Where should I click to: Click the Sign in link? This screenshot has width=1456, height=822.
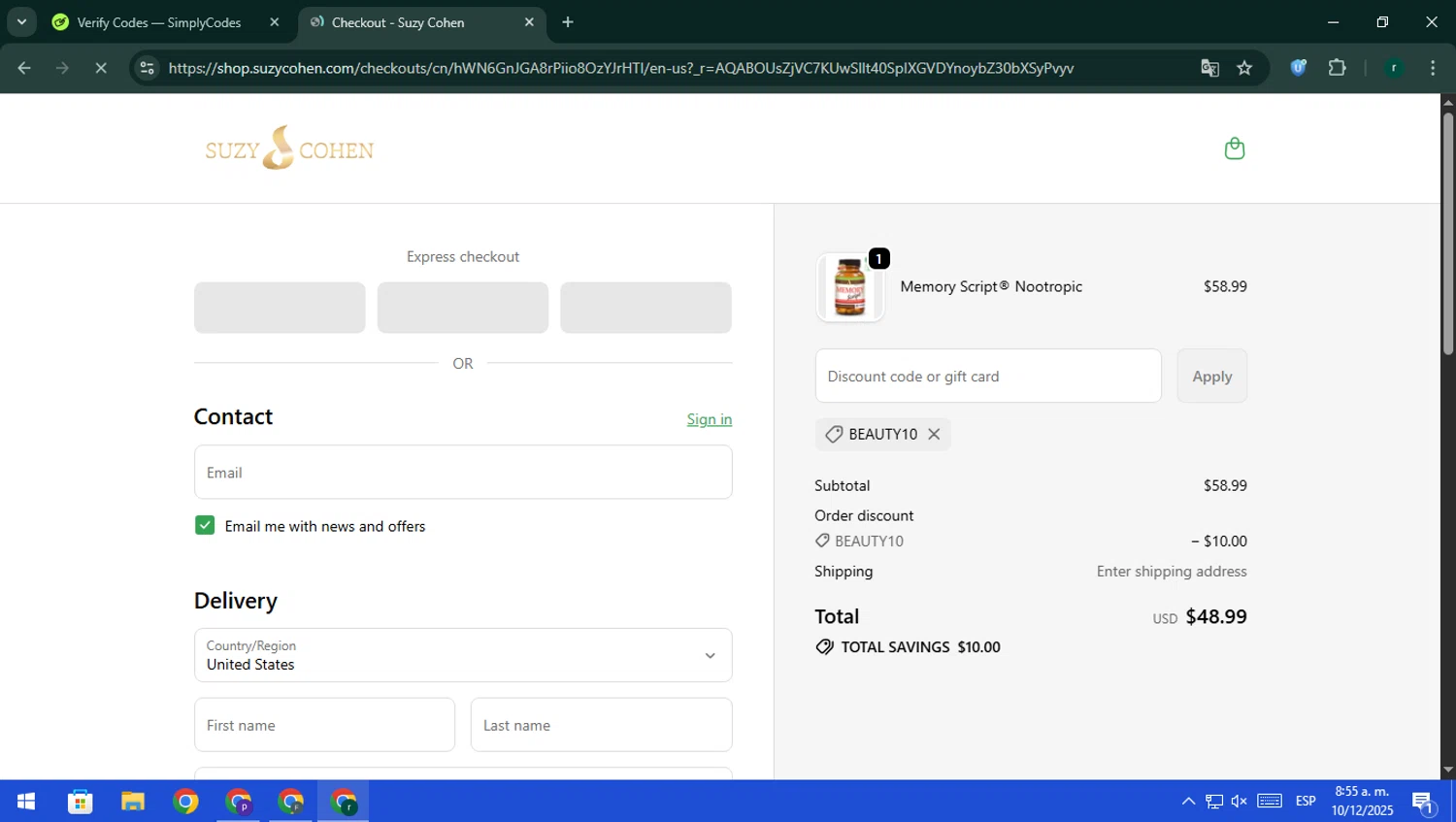[x=710, y=419]
